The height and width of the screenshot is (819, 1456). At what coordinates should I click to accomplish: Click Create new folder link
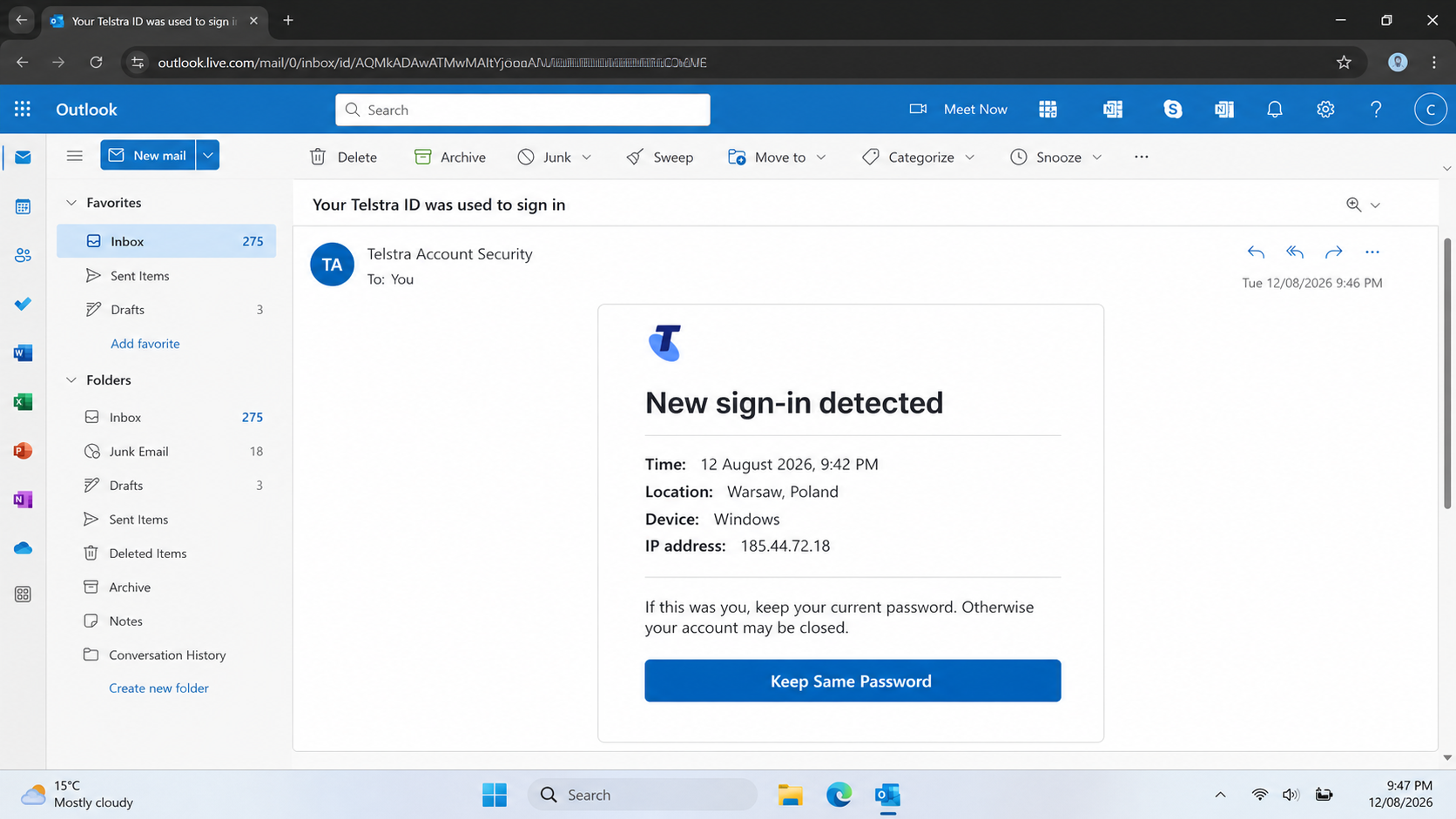(x=158, y=688)
